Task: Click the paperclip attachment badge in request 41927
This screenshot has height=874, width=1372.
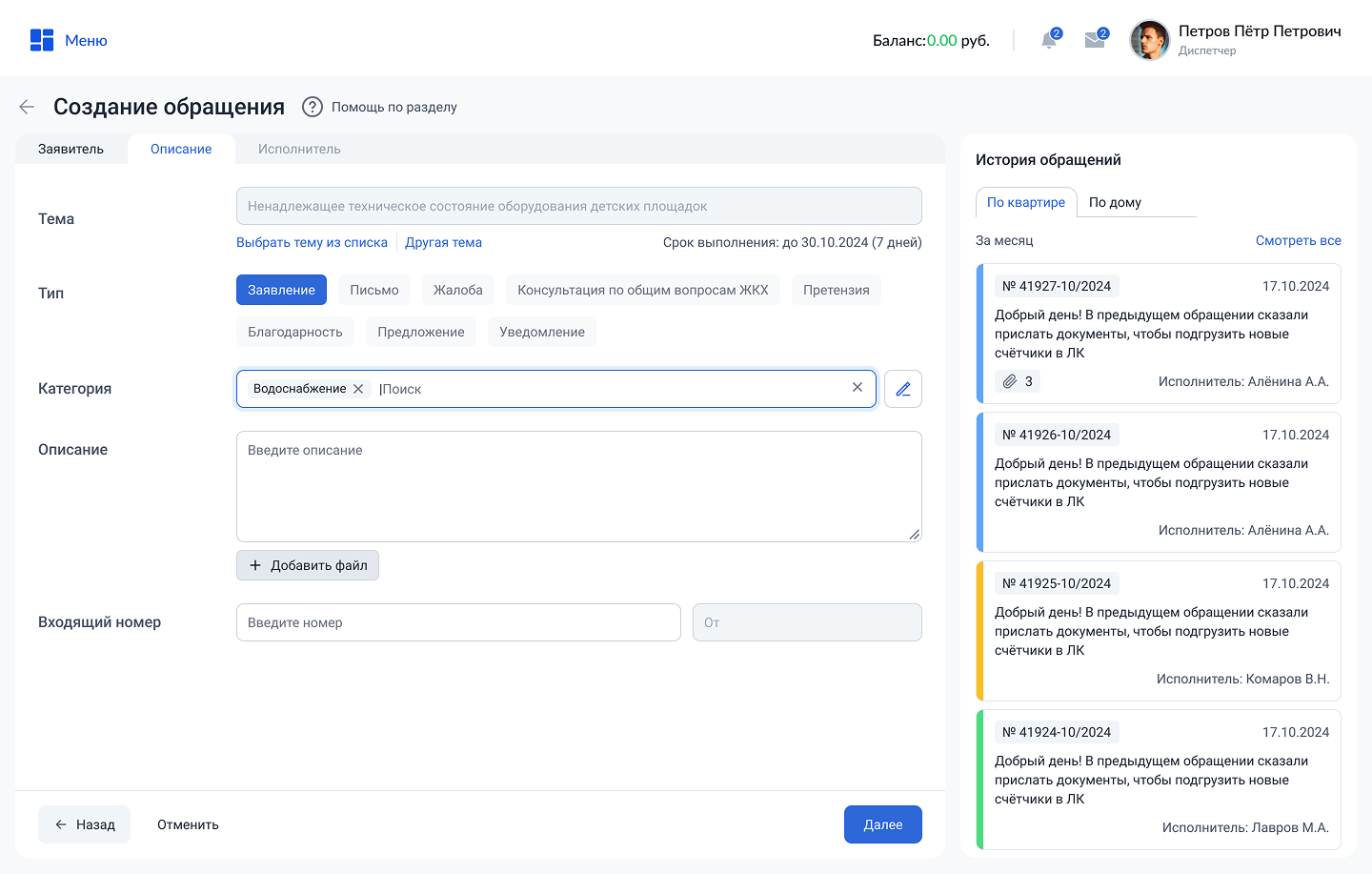Action: click(x=1017, y=381)
